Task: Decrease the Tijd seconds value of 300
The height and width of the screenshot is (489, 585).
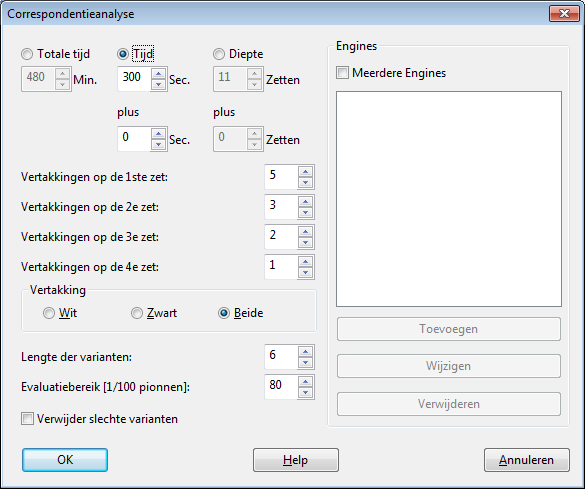Action: click(x=159, y=85)
